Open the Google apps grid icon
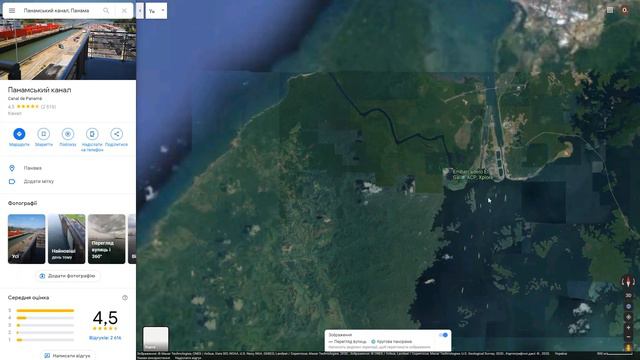Viewport: 640px width, 360px height. 610,10
